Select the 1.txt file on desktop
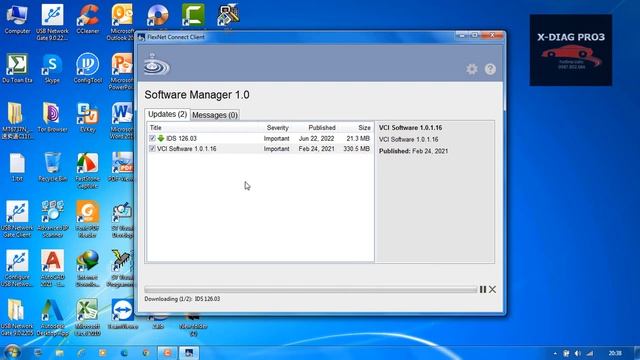This screenshot has height=360, width=640. (17, 167)
